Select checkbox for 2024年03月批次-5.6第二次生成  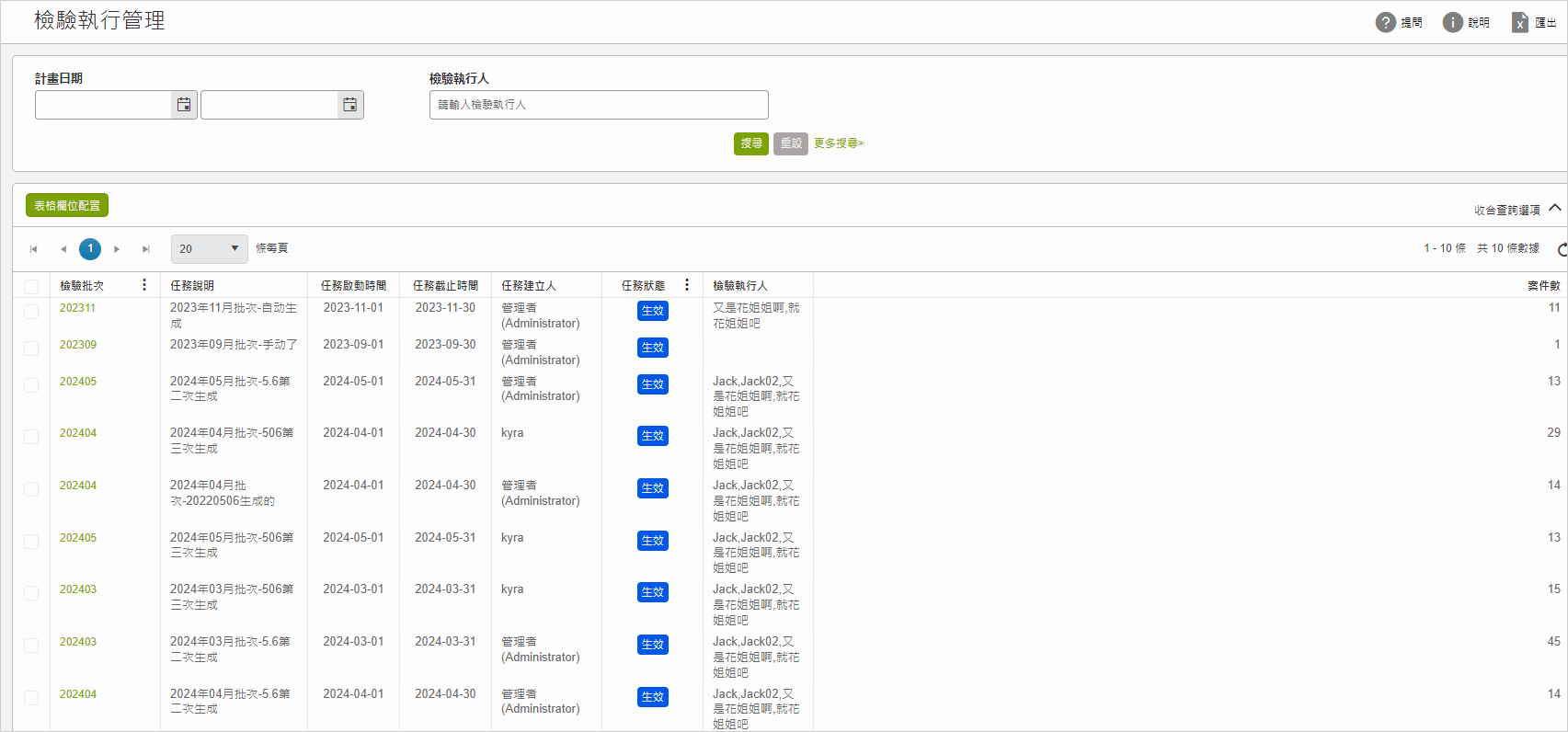coord(31,646)
